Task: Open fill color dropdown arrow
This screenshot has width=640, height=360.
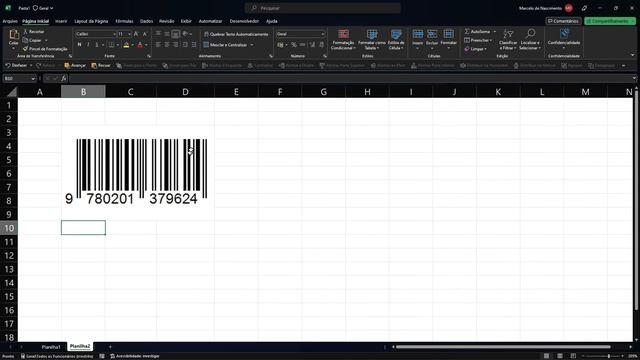Action: (132, 45)
